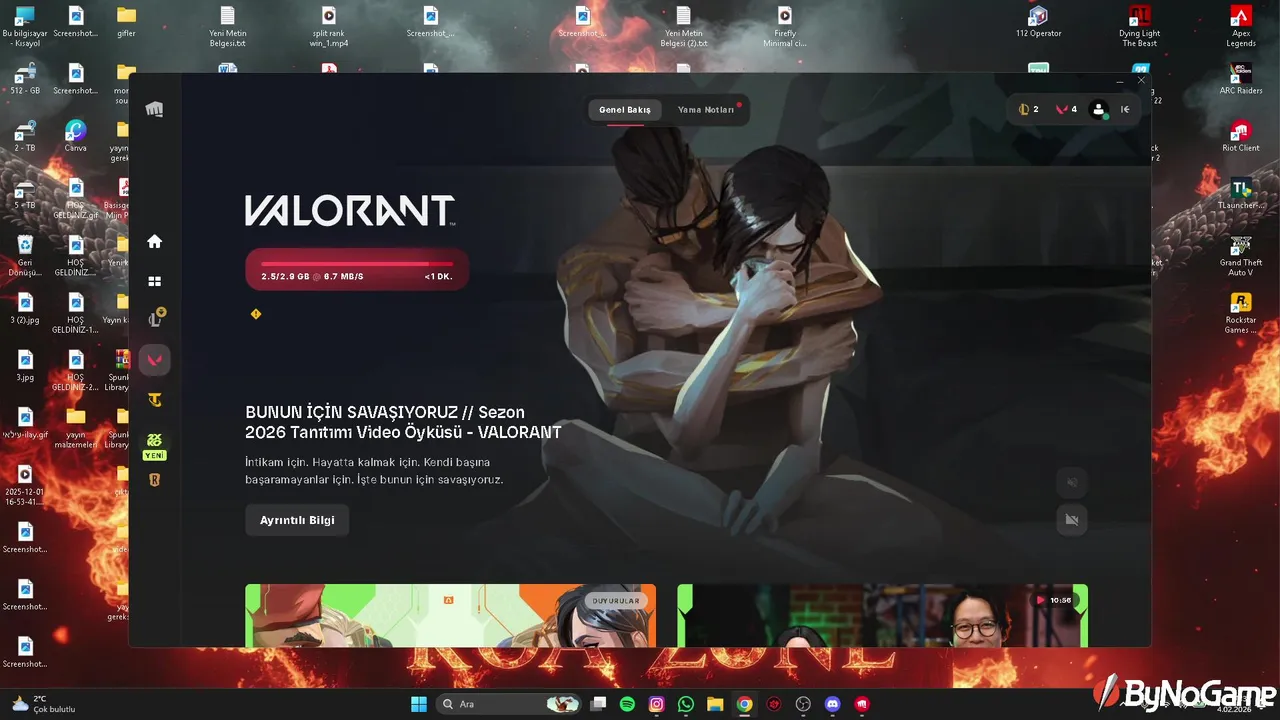Open Legends of Runeterra in the sidebar
The image size is (1280, 720).
pyautogui.click(x=154, y=480)
